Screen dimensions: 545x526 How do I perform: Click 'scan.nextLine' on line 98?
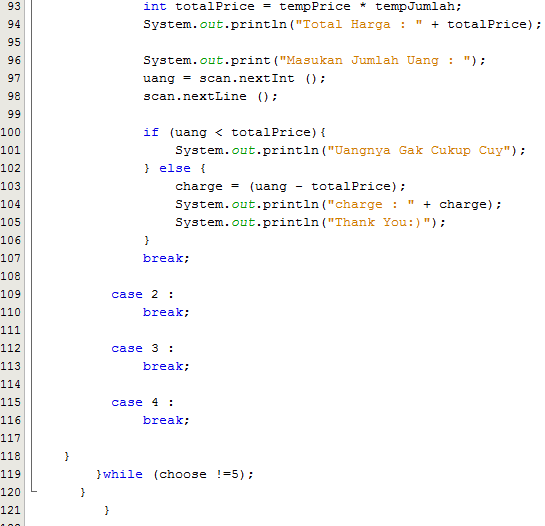point(195,96)
